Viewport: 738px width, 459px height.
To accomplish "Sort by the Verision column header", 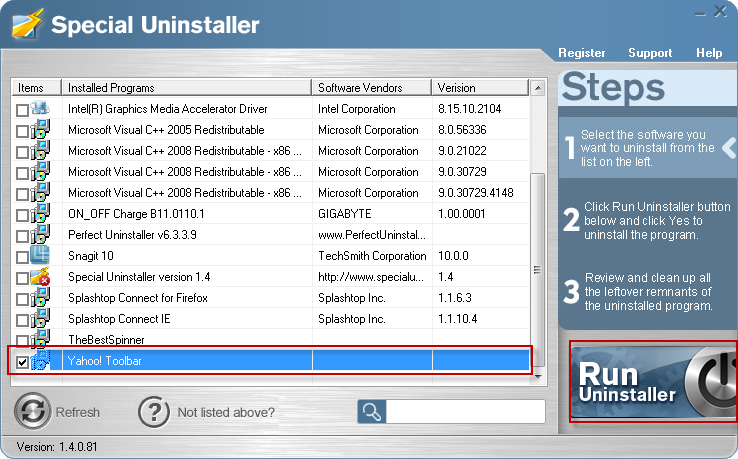I will pos(480,88).
